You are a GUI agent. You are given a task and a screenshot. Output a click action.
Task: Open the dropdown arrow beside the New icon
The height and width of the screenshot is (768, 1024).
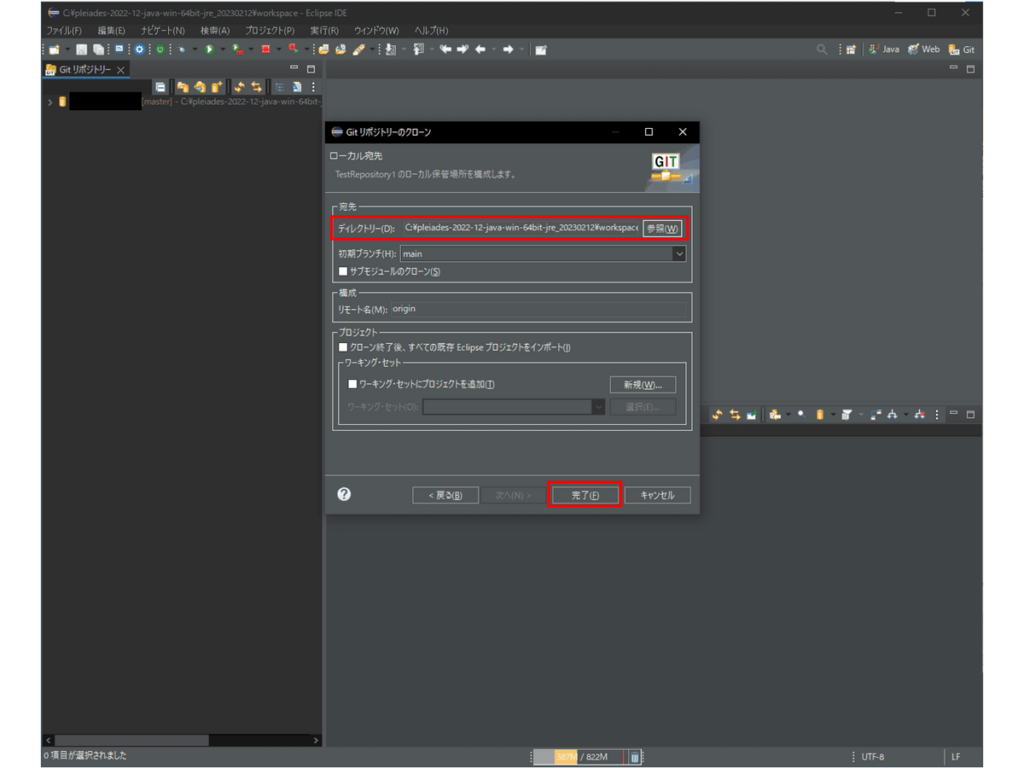click(x=67, y=50)
